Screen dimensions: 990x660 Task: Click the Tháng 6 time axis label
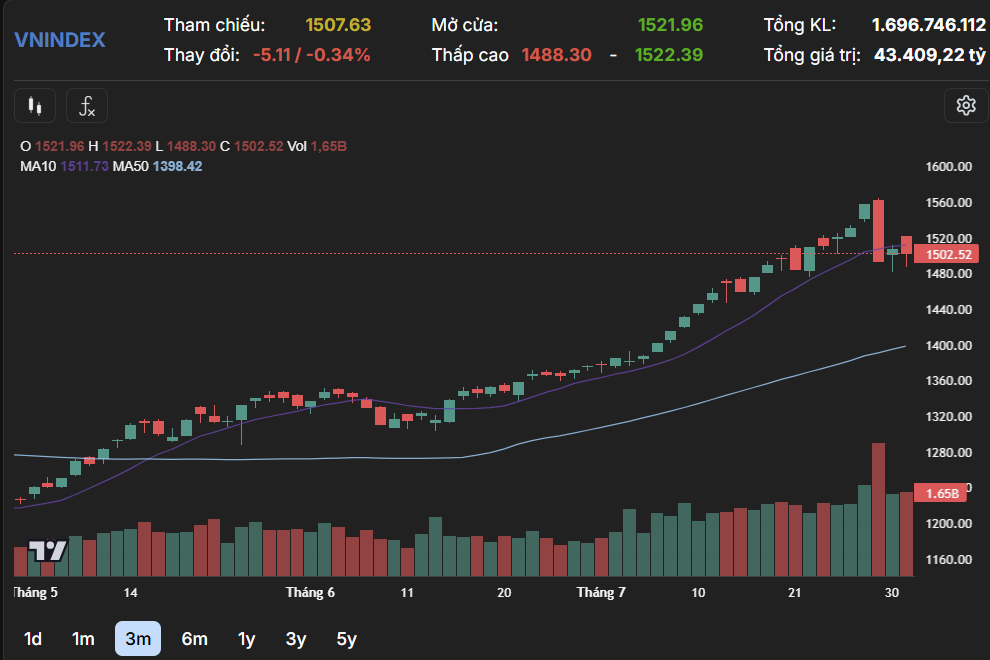(x=310, y=593)
